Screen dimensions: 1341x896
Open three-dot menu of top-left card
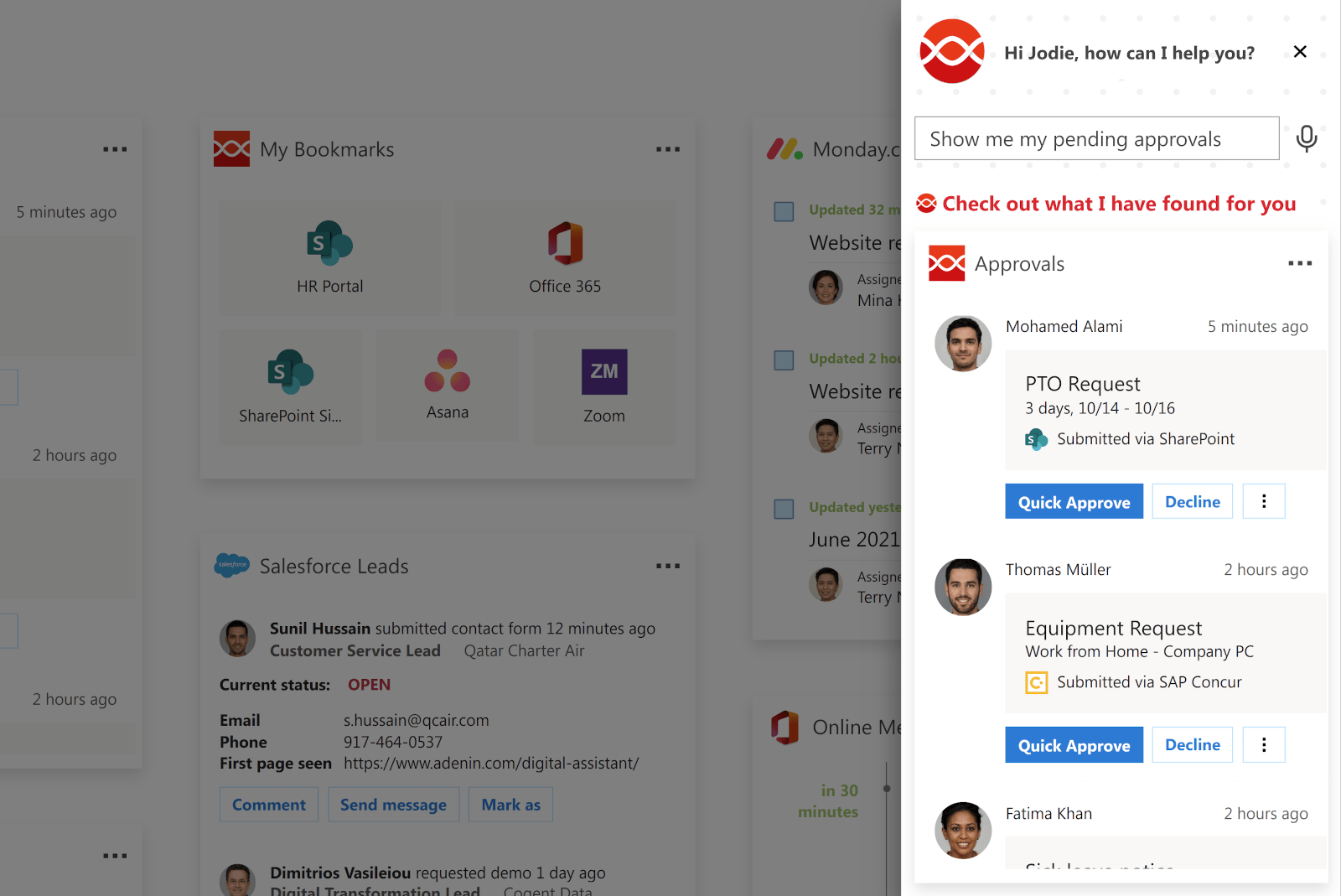115,149
